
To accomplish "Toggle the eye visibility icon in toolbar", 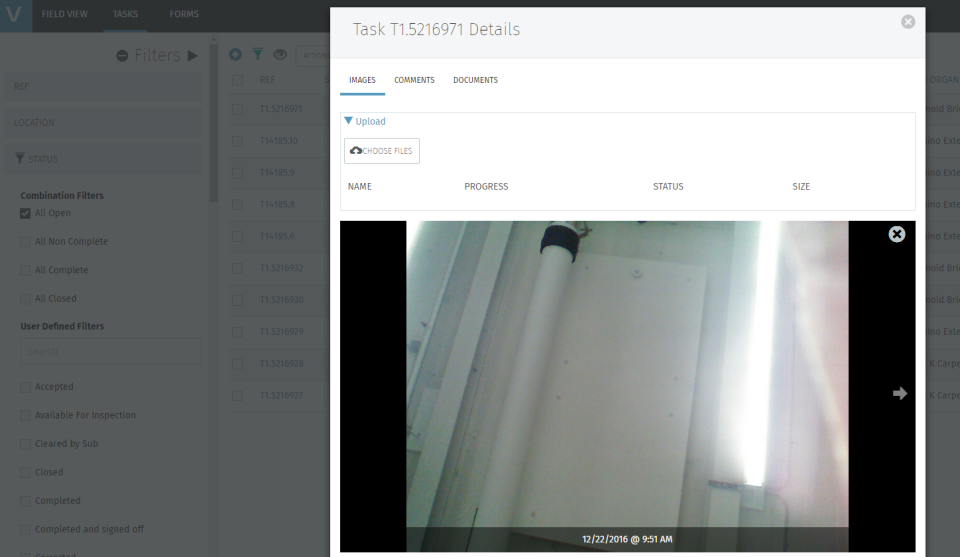I will [x=280, y=54].
